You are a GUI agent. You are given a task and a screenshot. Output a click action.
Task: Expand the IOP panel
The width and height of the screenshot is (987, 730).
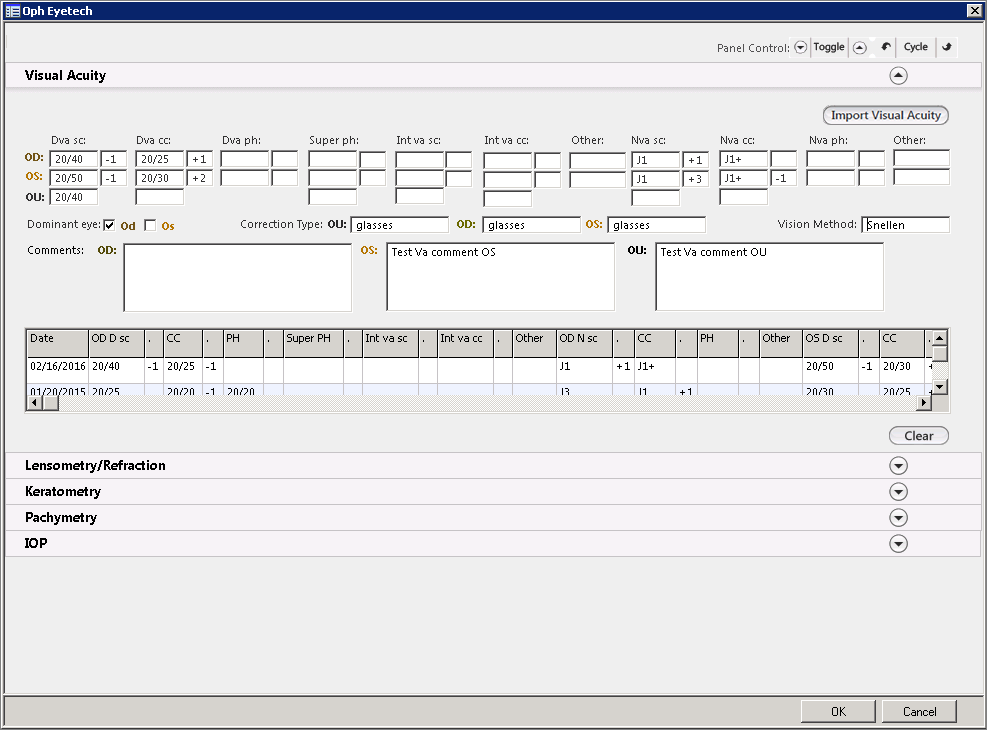(x=898, y=543)
